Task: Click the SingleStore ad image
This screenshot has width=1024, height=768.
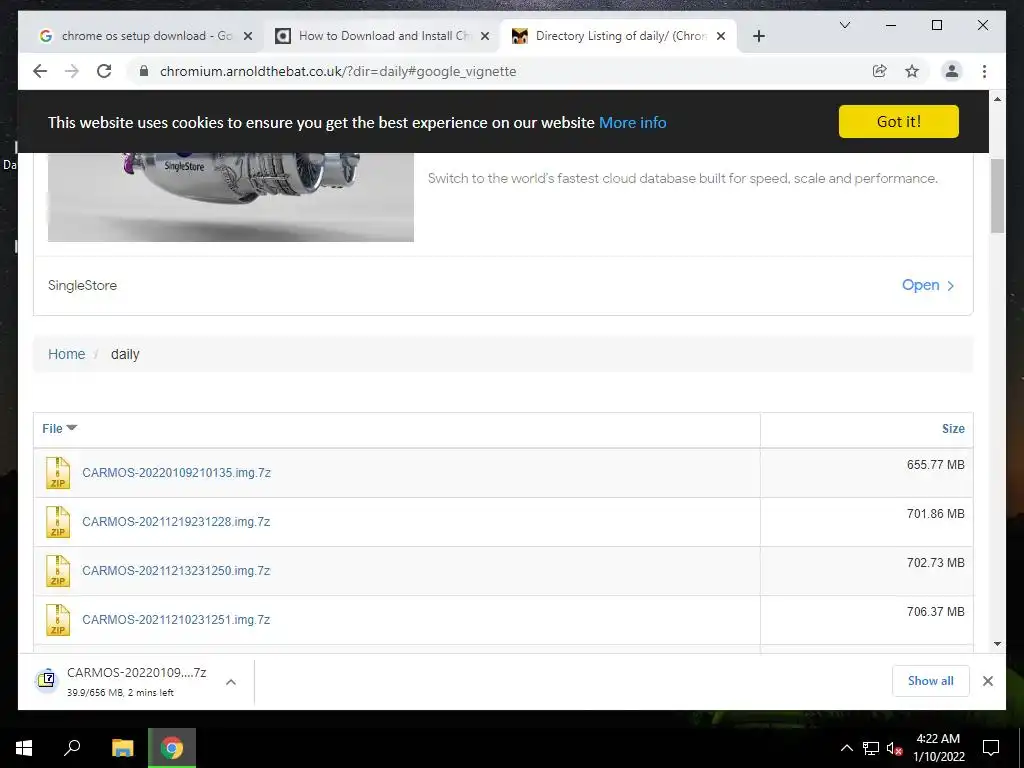Action: pos(231,197)
